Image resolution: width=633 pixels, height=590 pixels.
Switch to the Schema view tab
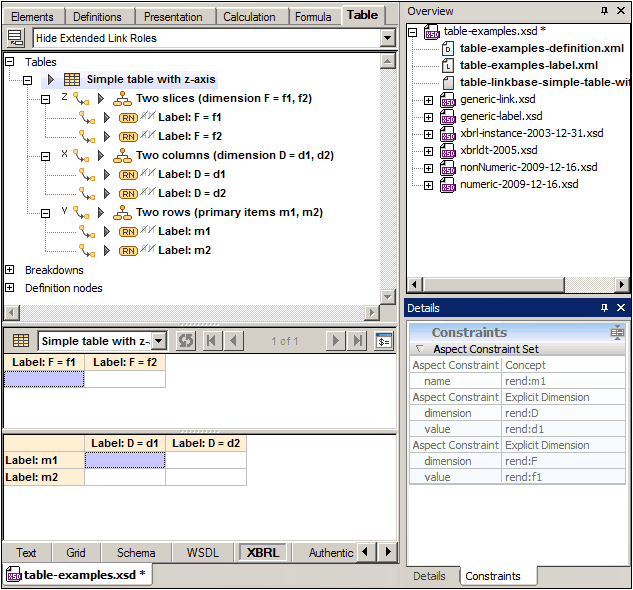tap(136, 552)
